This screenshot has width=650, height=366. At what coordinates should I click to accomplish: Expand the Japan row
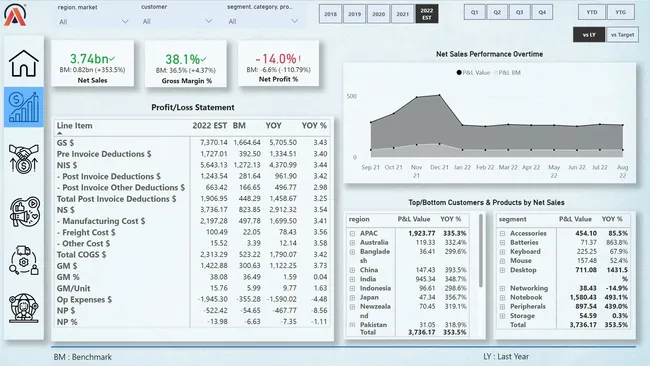(352, 297)
